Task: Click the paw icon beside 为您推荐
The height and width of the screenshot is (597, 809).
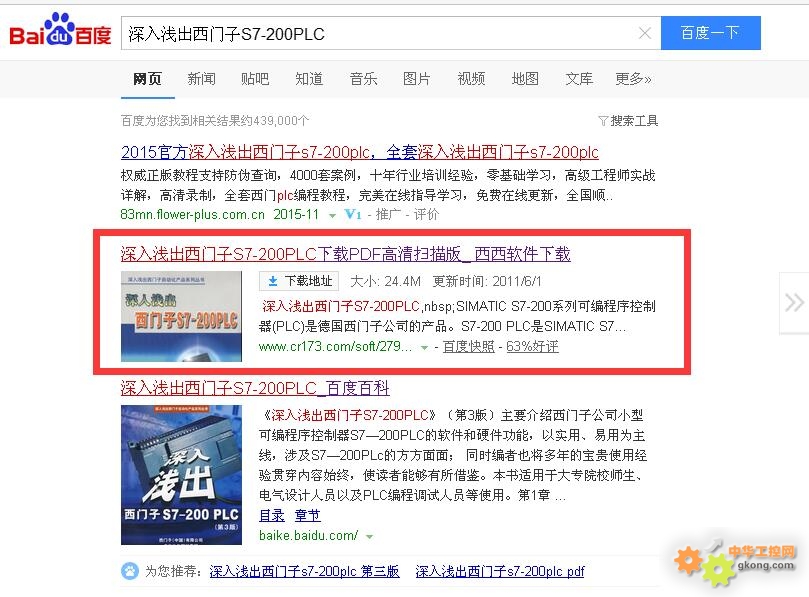Action: (130, 571)
